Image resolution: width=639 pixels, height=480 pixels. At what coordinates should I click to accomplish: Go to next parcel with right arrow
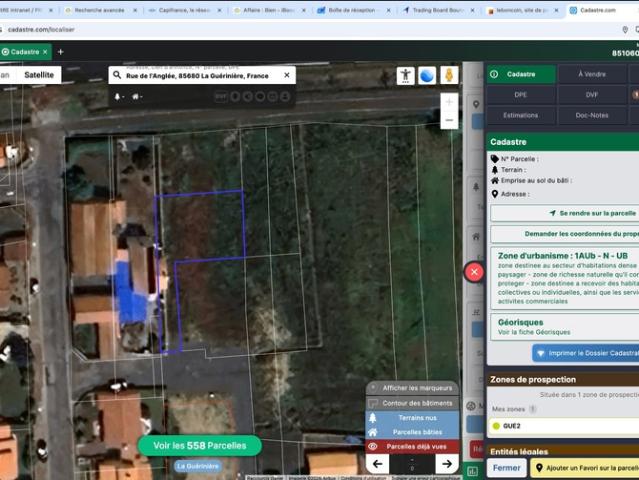(447, 464)
